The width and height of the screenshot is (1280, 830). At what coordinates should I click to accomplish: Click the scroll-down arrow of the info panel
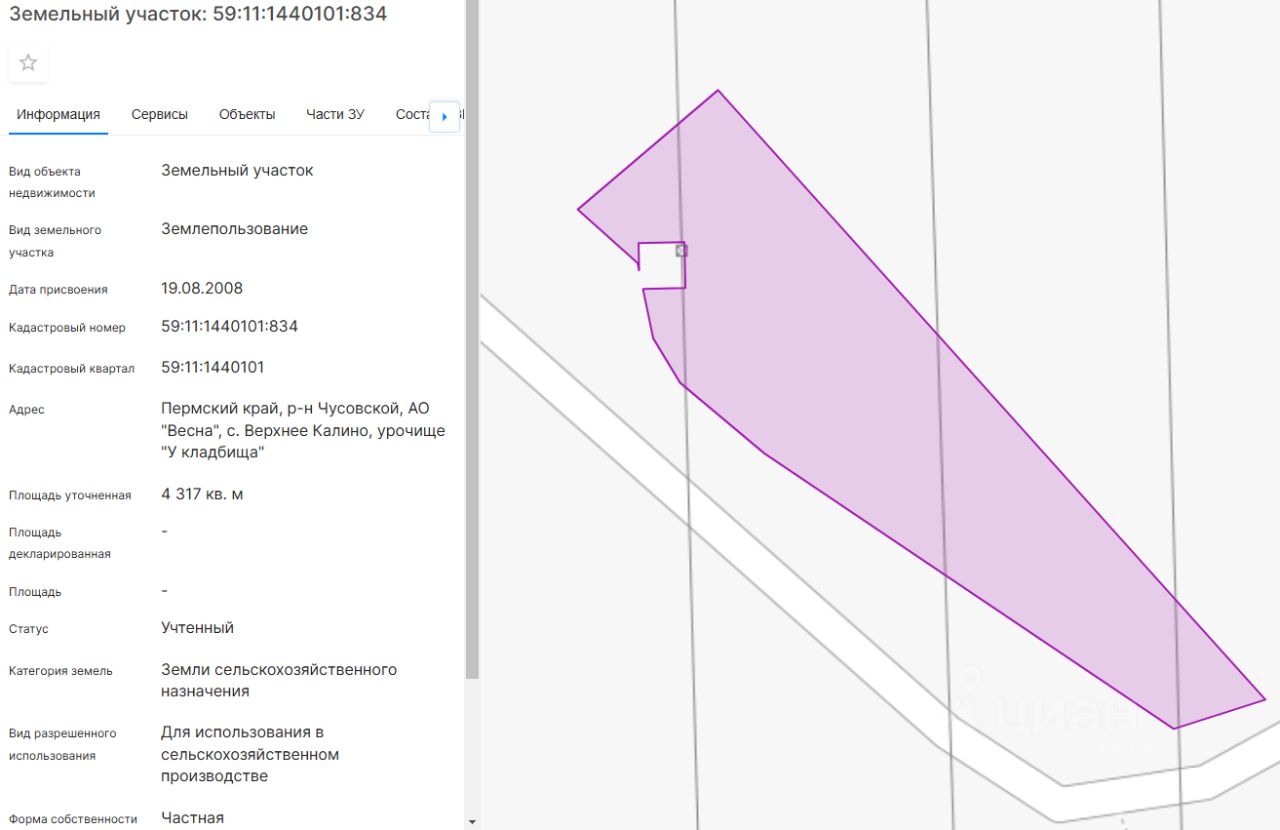(472, 821)
